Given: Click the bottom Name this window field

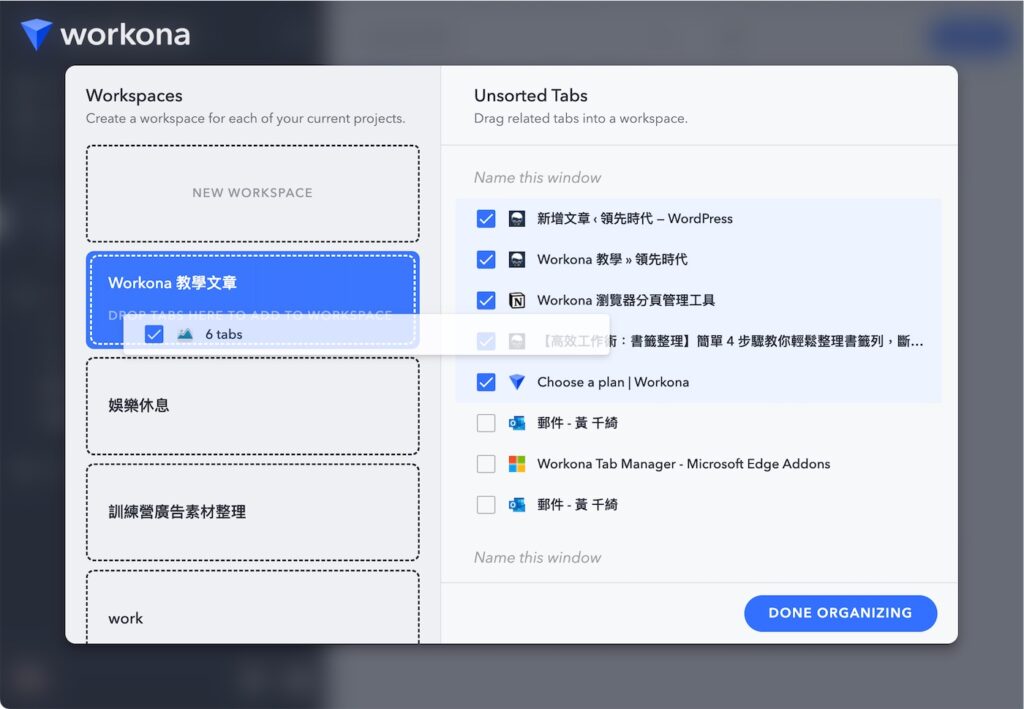Looking at the screenshot, I should pyautogui.click(x=537, y=558).
